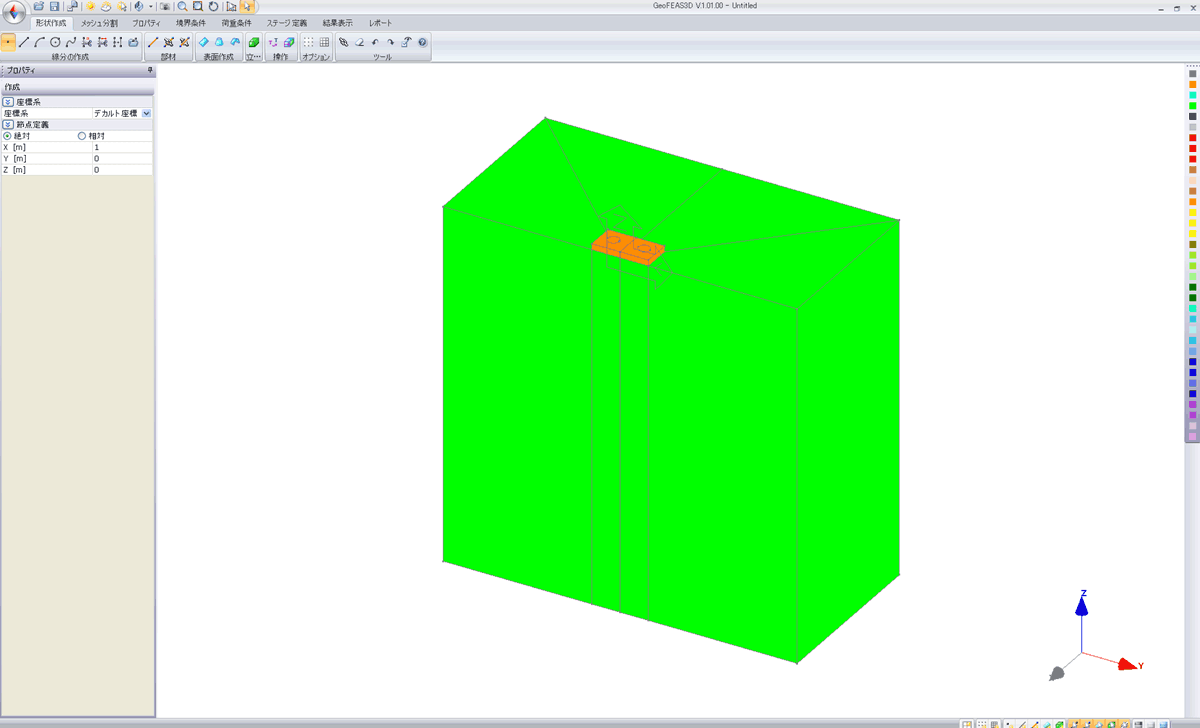Click the undo arrow icon
This screenshot has height=728, width=1200.
click(x=375, y=42)
